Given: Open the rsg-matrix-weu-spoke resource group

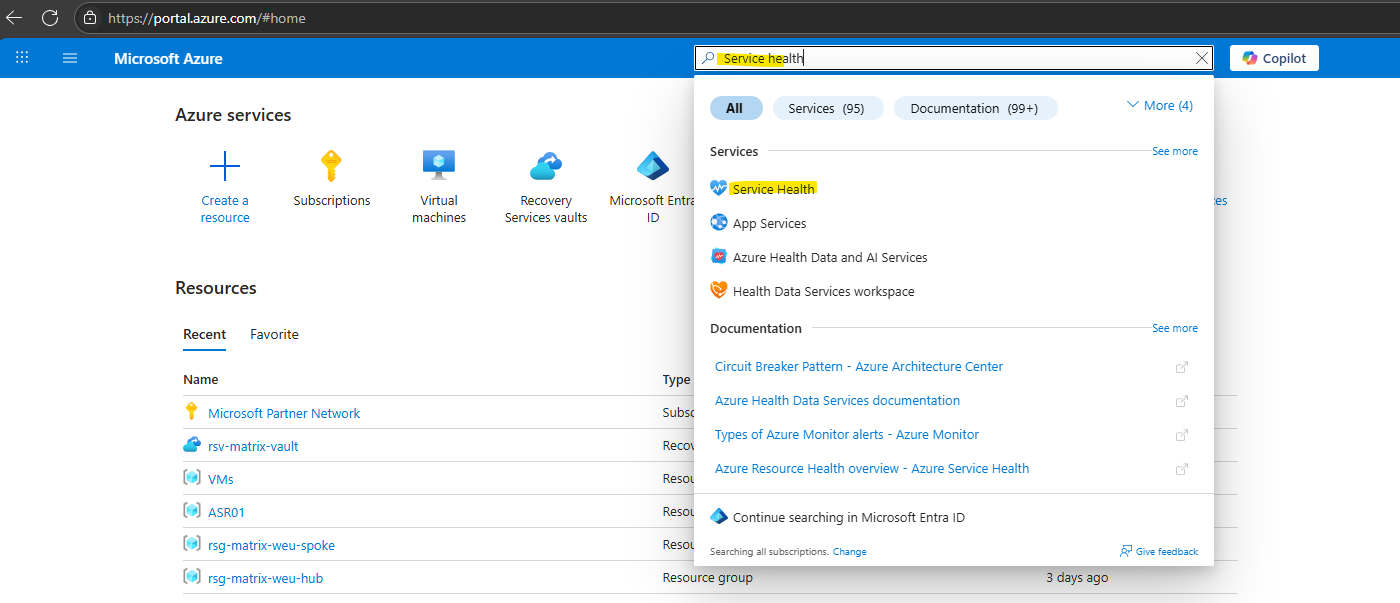Looking at the screenshot, I should [x=271, y=545].
